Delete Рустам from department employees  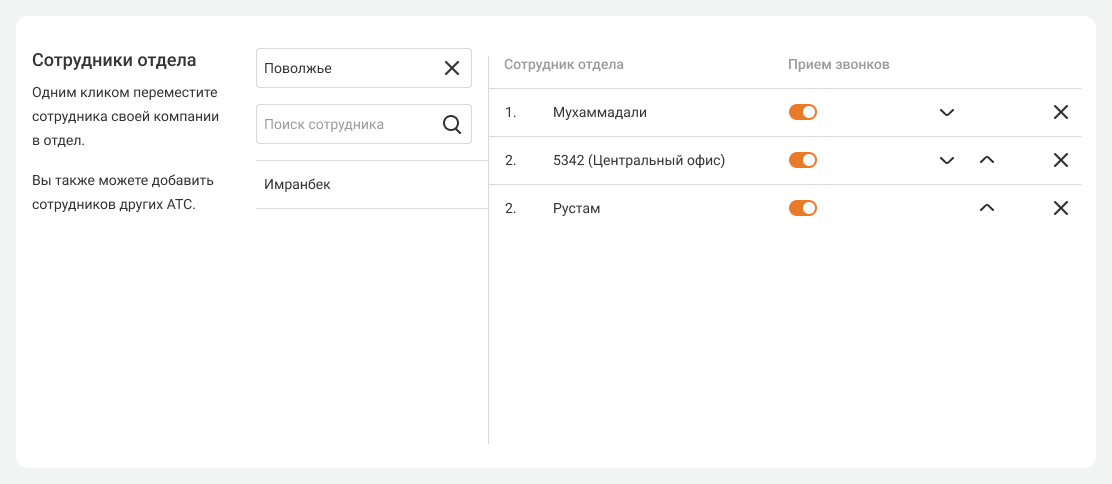1061,208
